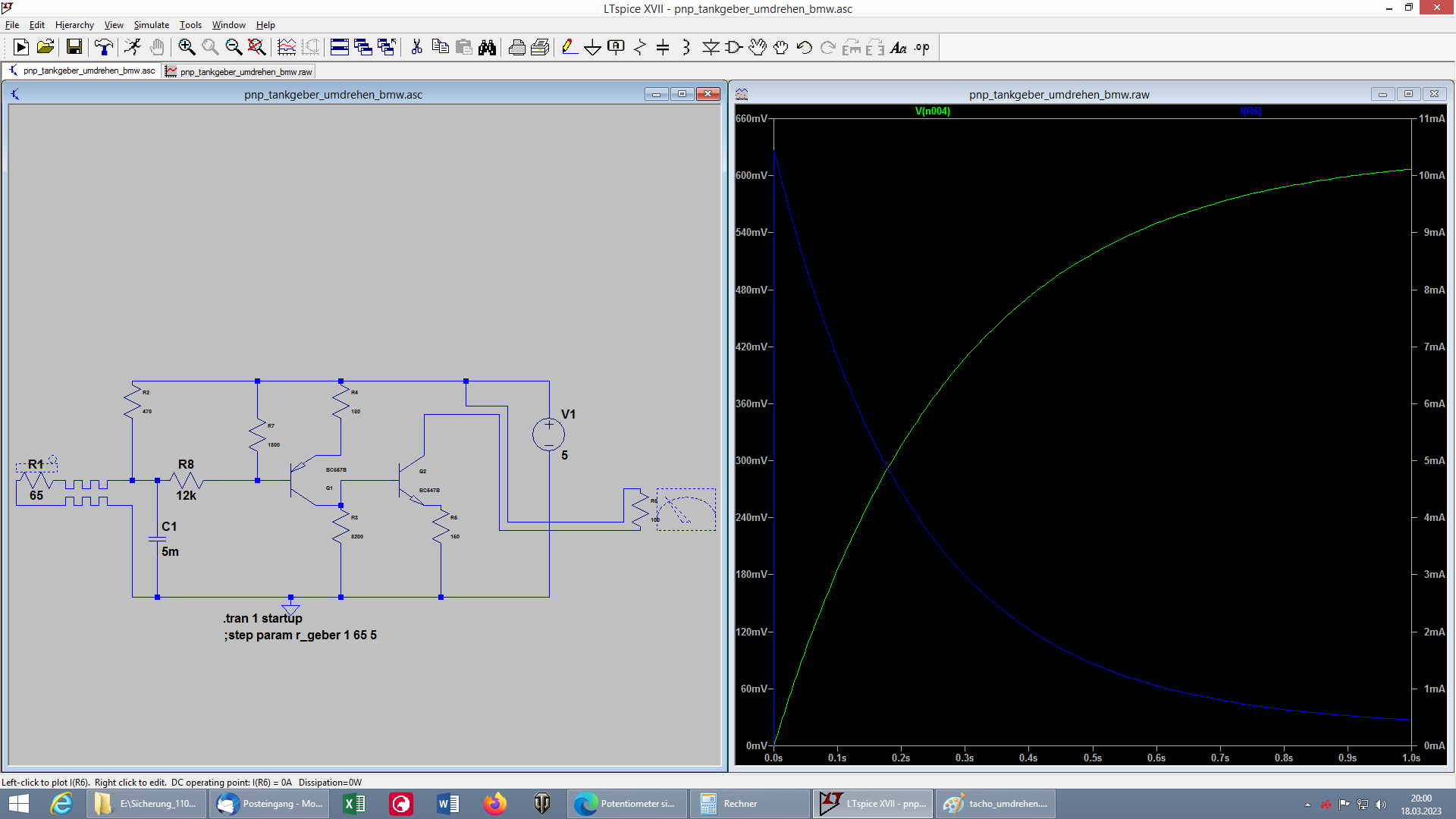Click the volume speaker tray icon
The width and height of the screenshot is (1456, 819).
click(1380, 804)
